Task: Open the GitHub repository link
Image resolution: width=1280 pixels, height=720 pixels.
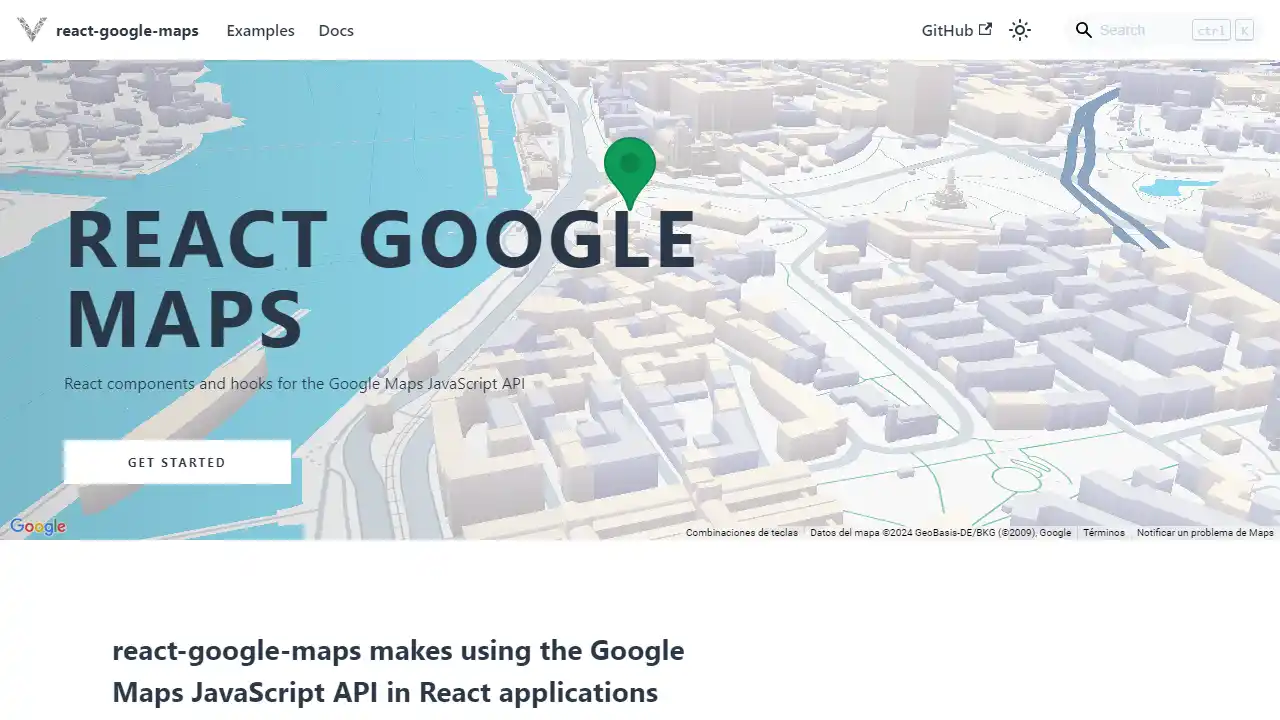Action: (x=946, y=30)
